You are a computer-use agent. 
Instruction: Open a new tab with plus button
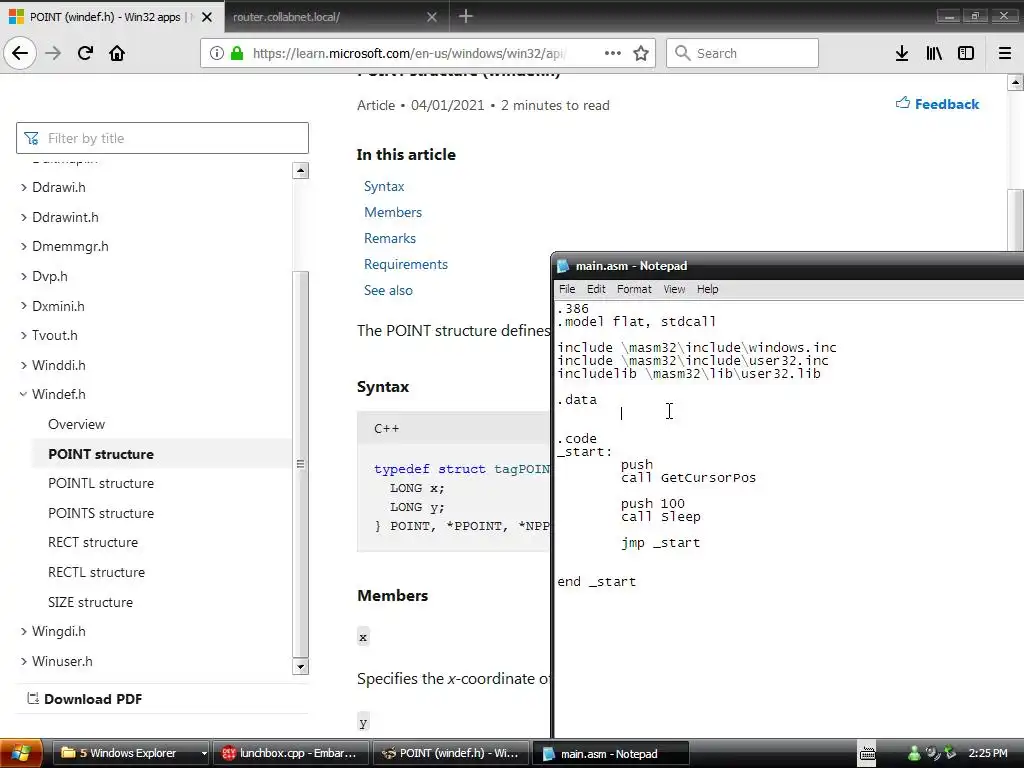tap(466, 16)
